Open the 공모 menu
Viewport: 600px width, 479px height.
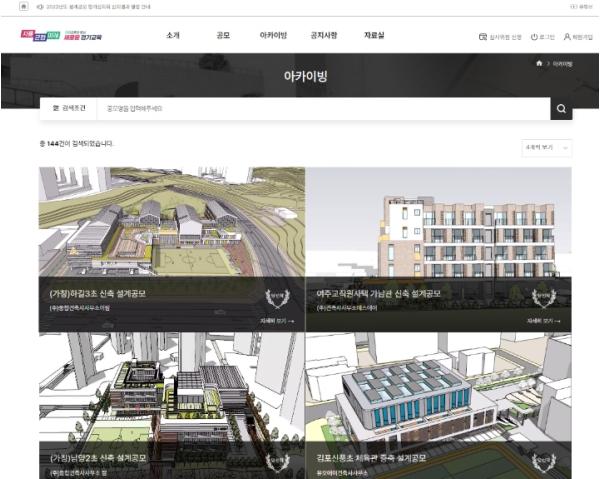pyautogui.click(x=222, y=36)
